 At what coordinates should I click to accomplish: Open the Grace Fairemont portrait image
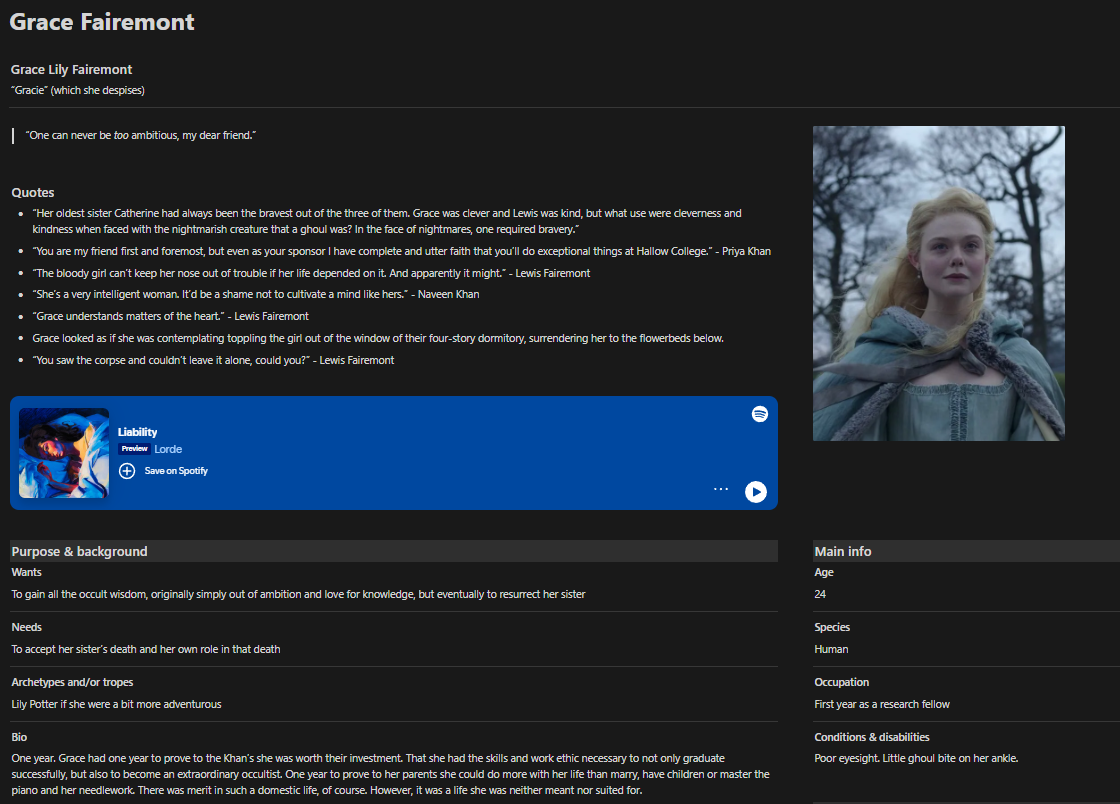939,283
